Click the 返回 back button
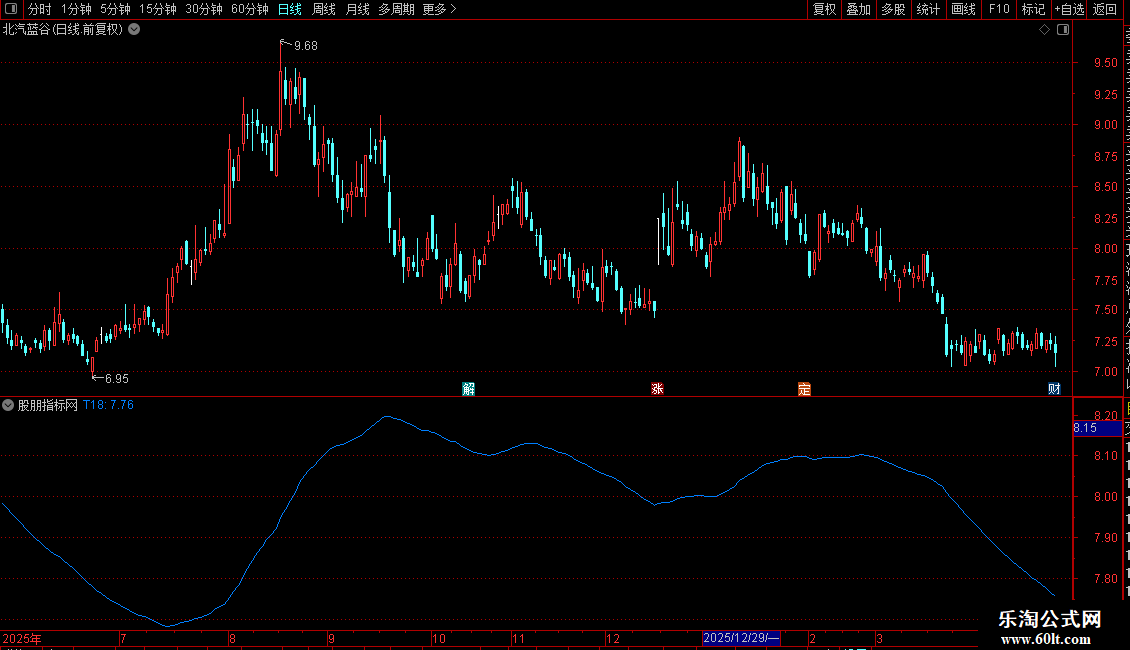 click(1105, 9)
